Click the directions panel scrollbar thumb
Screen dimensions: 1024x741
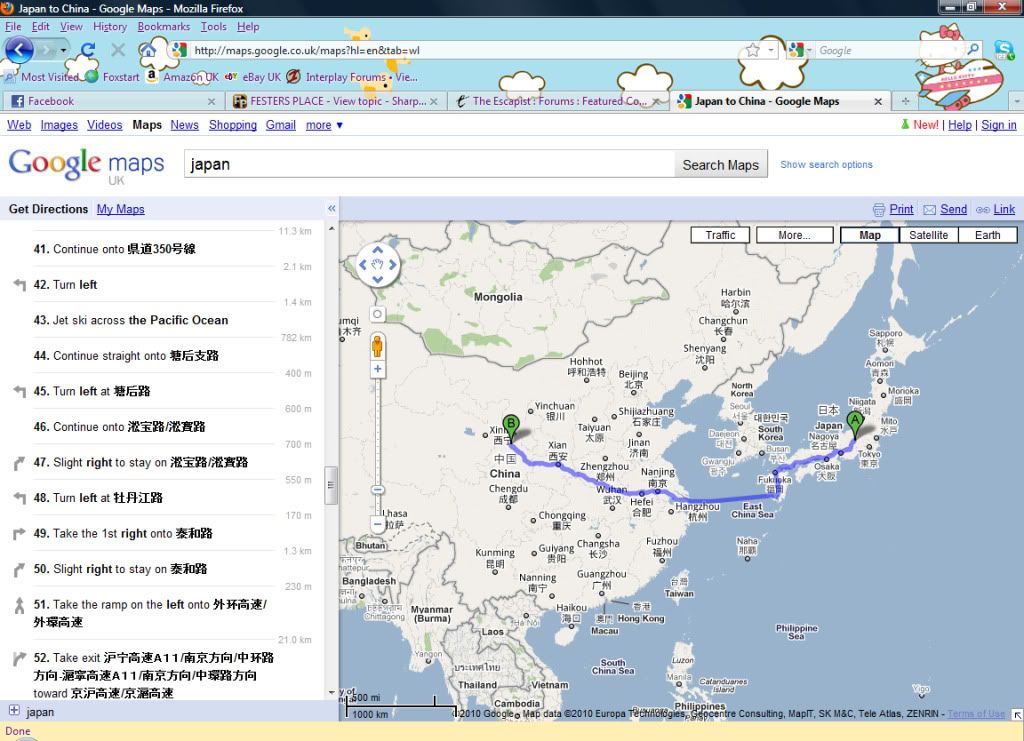(331, 485)
